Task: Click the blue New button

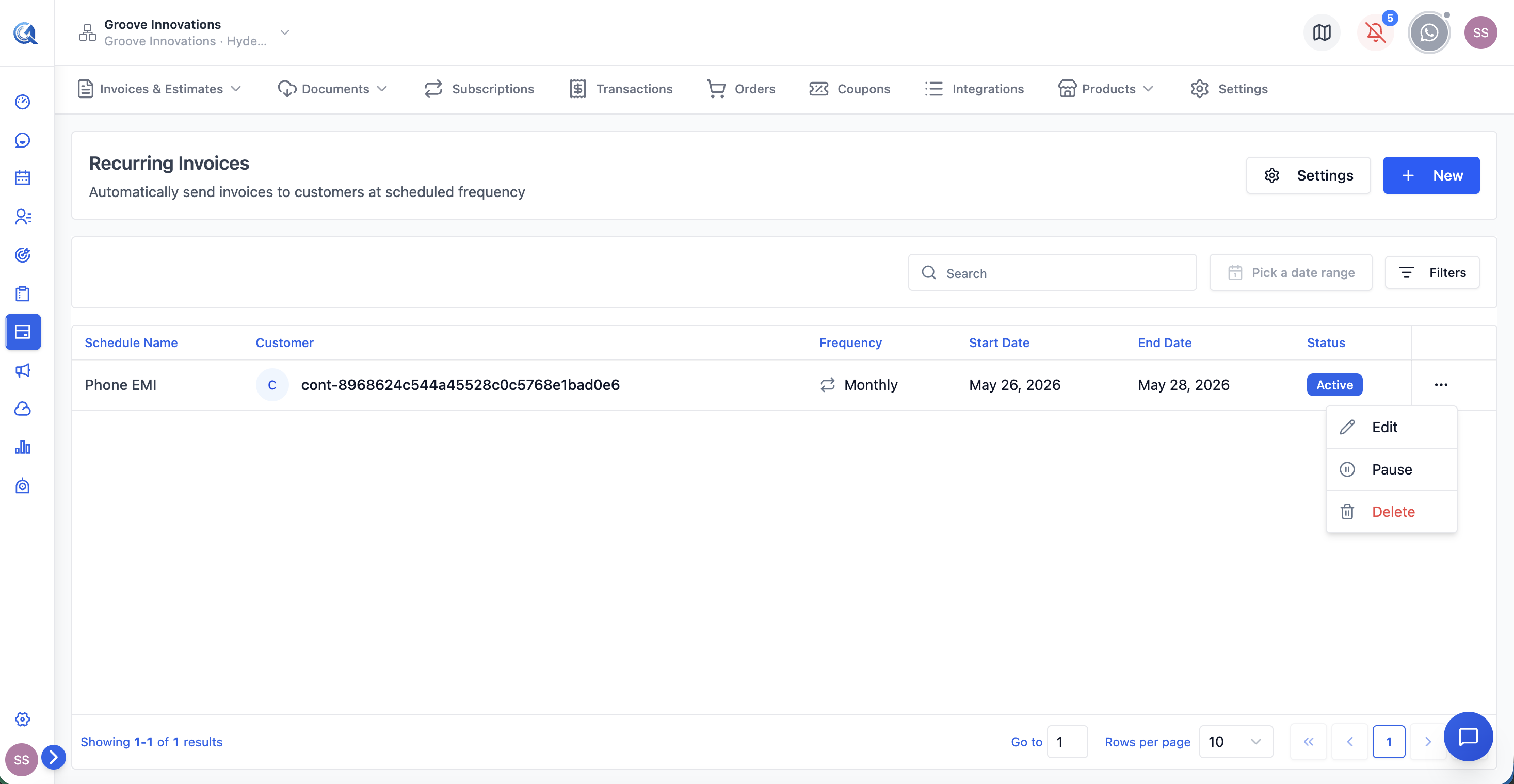Action: [x=1431, y=175]
